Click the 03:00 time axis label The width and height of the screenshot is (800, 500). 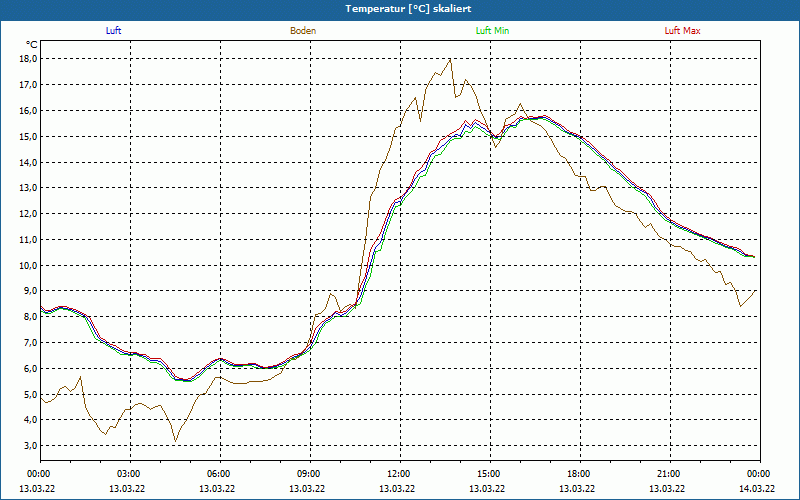point(129,474)
